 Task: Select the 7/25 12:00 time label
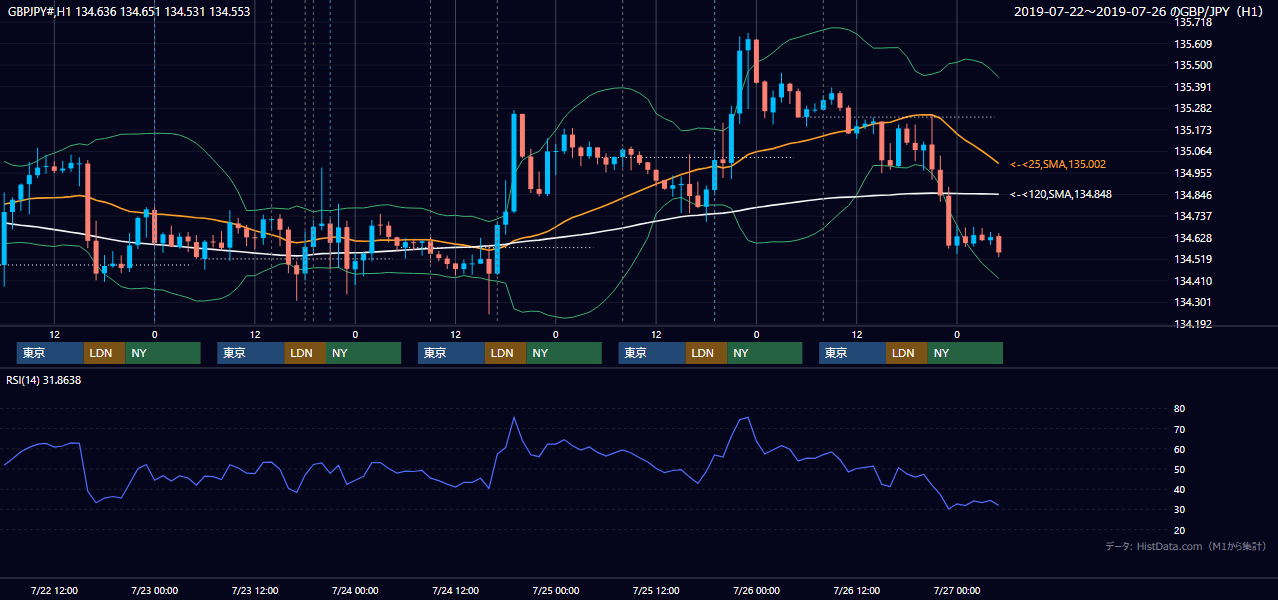click(656, 590)
